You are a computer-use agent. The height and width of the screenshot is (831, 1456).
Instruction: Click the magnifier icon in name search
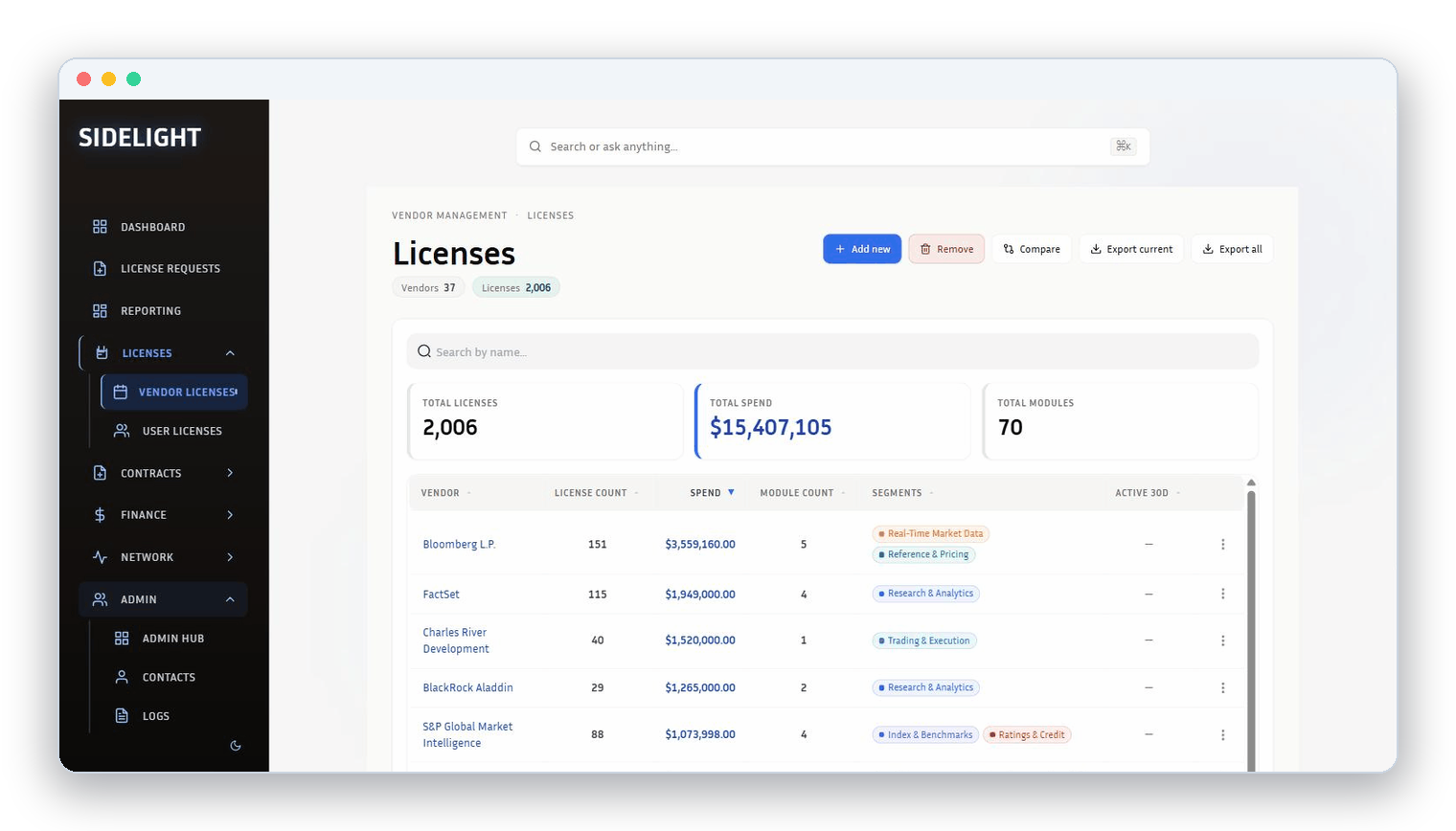424,351
